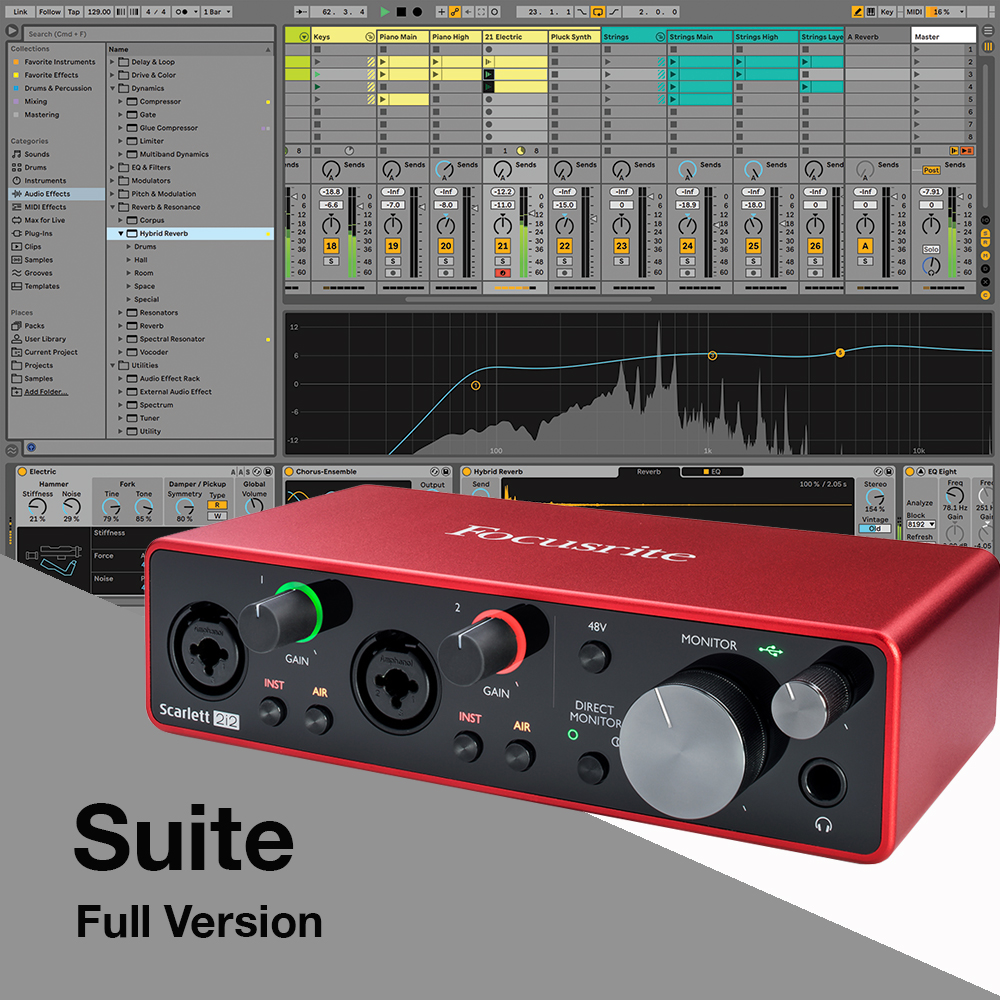Toggle computer MIDI keyboard icon
The width and height of the screenshot is (1000, 1000).
(871, 11)
